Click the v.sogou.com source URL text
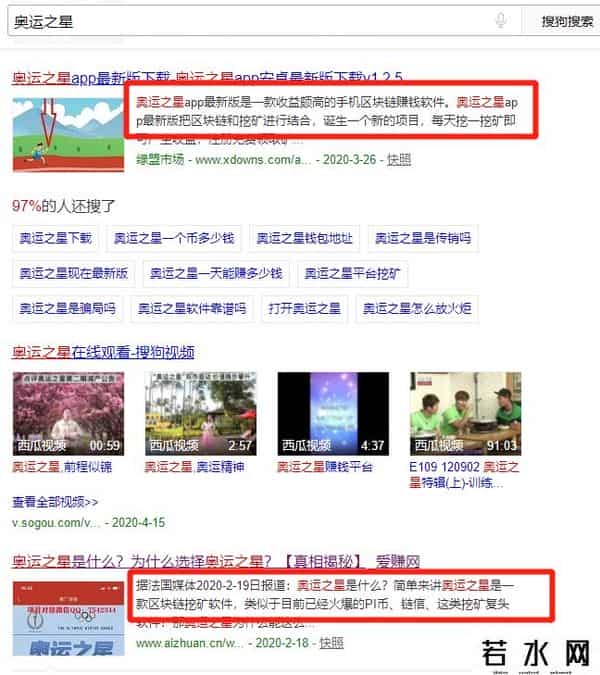Image resolution: width=600 pixels, height=675 pixels. [56, 523]
